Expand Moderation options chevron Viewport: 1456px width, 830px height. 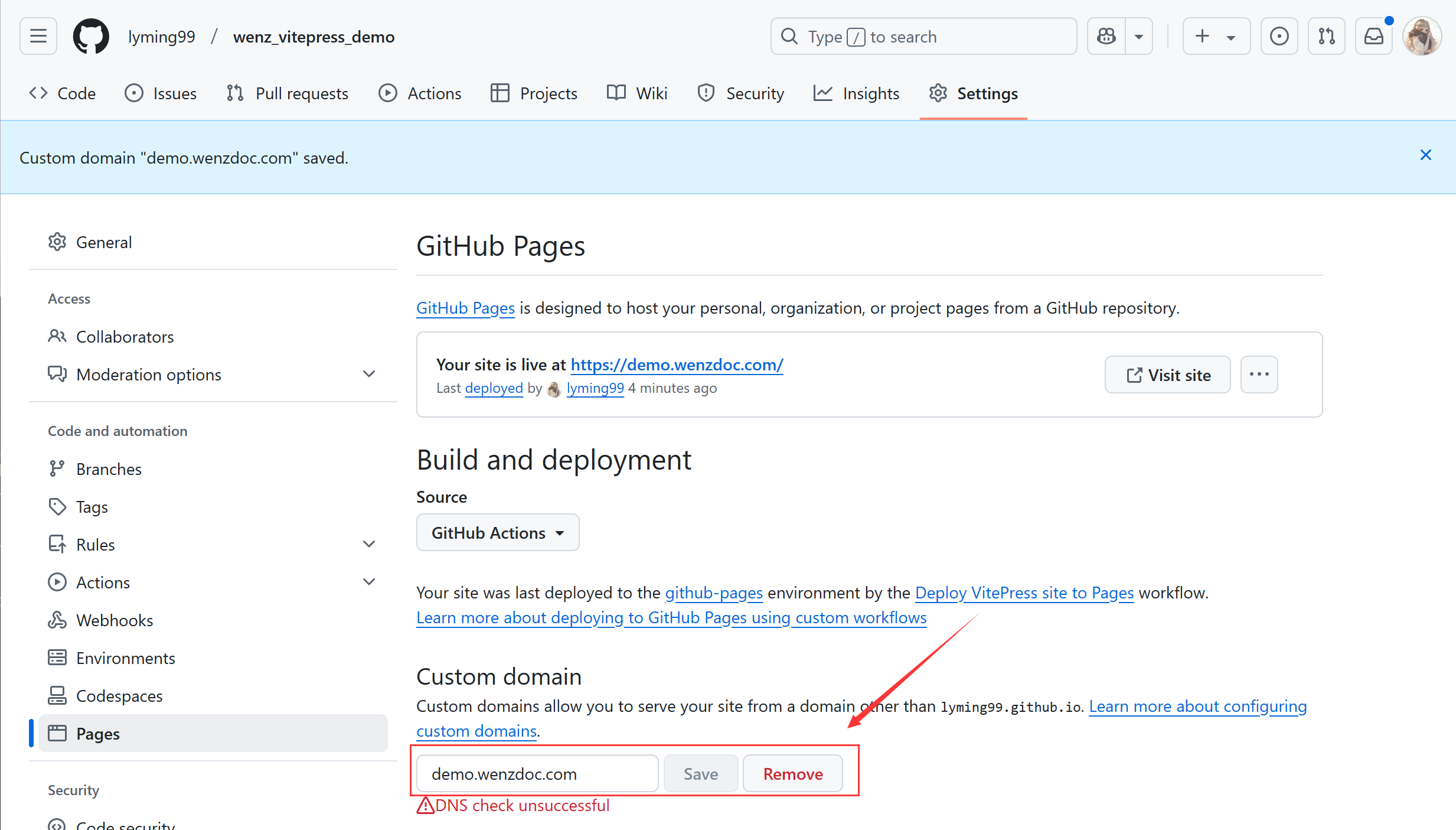click(369, 374)
